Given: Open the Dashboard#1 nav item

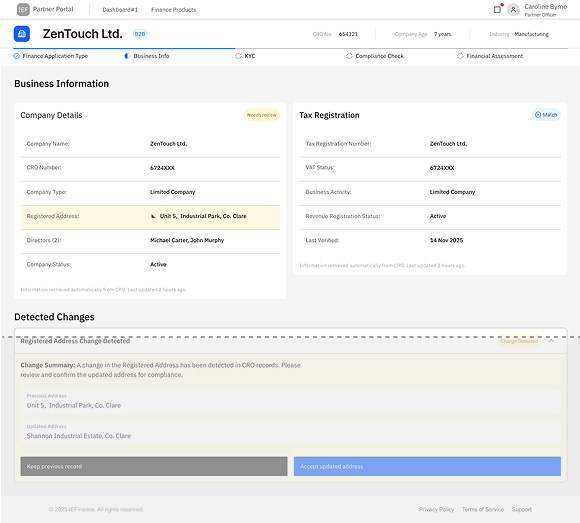Looking at the screenshot, I should coord(120,10).
